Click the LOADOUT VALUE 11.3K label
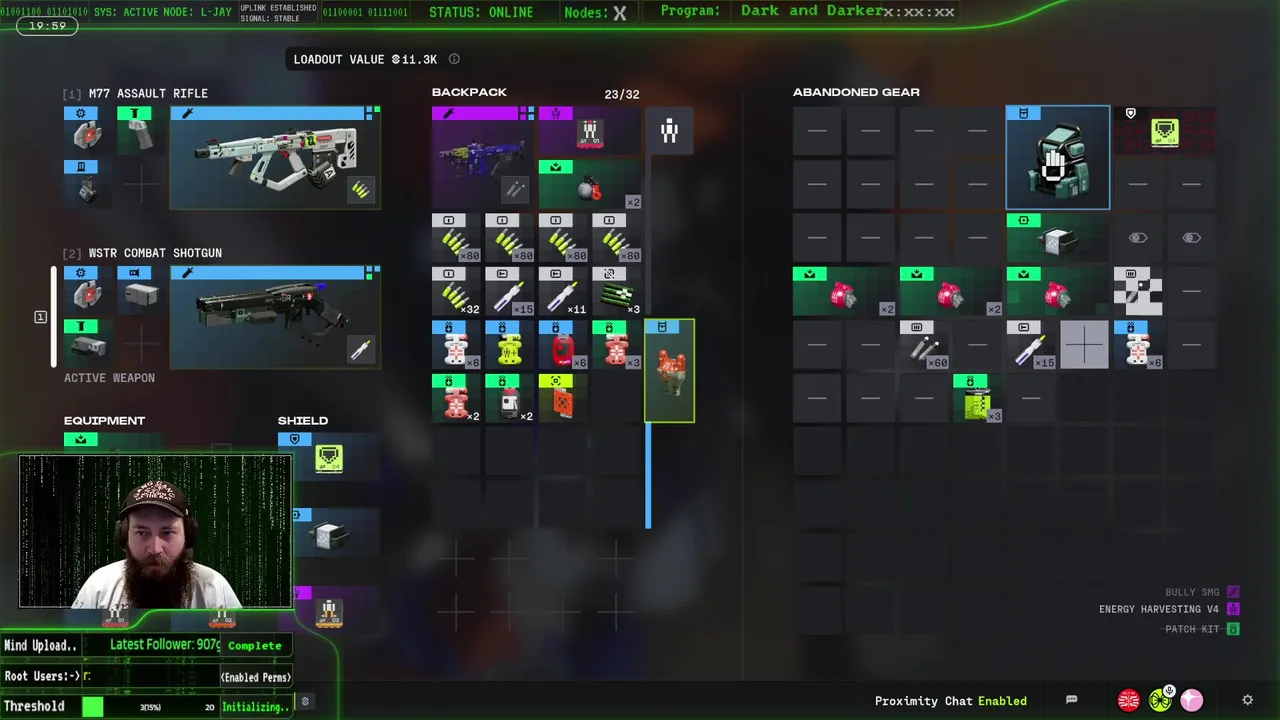Image resolution: width=1280 pixels, height=720 pixels. 365,59
